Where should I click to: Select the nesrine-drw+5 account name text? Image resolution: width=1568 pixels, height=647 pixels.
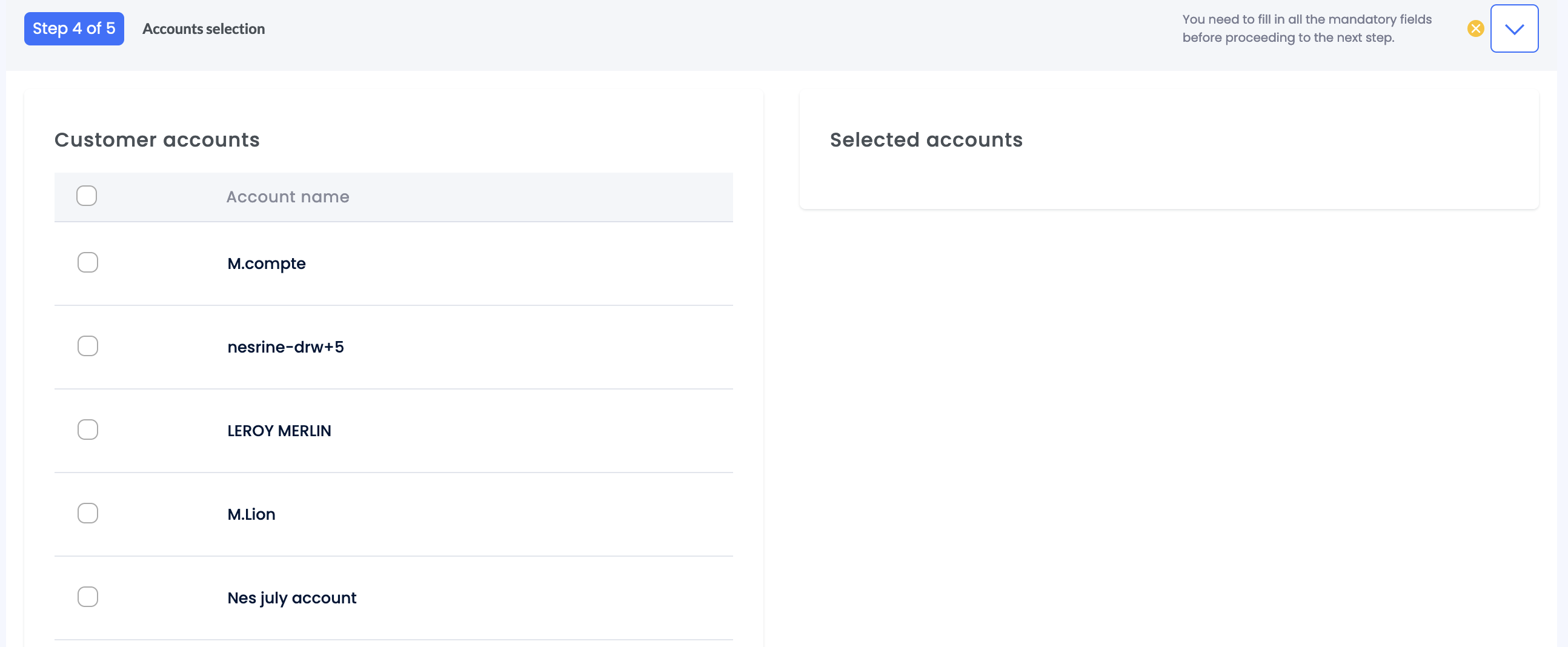click(x=285, y=347)
